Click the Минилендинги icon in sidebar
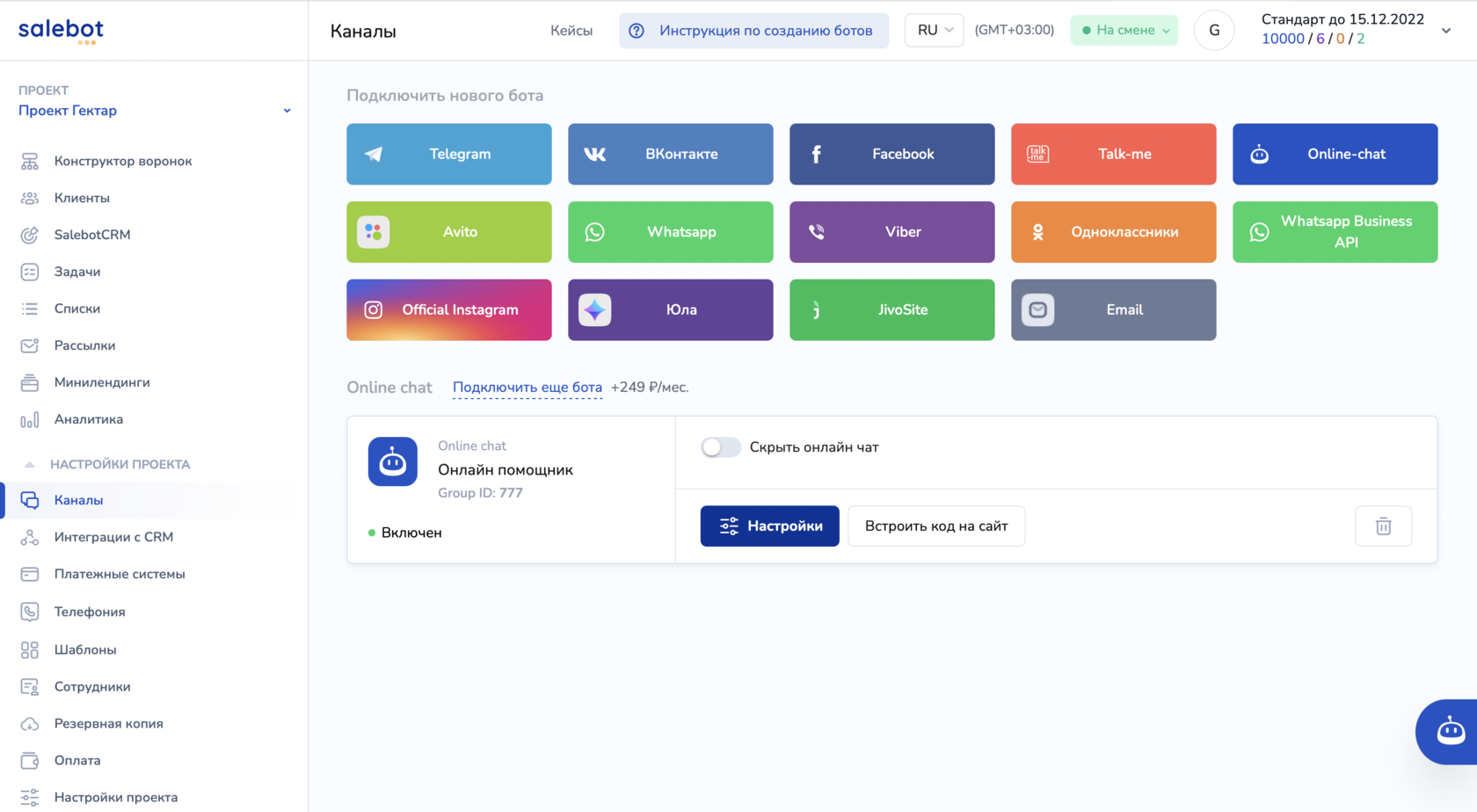Screen dimensions: 1477x812 click(x=30, y=382)
